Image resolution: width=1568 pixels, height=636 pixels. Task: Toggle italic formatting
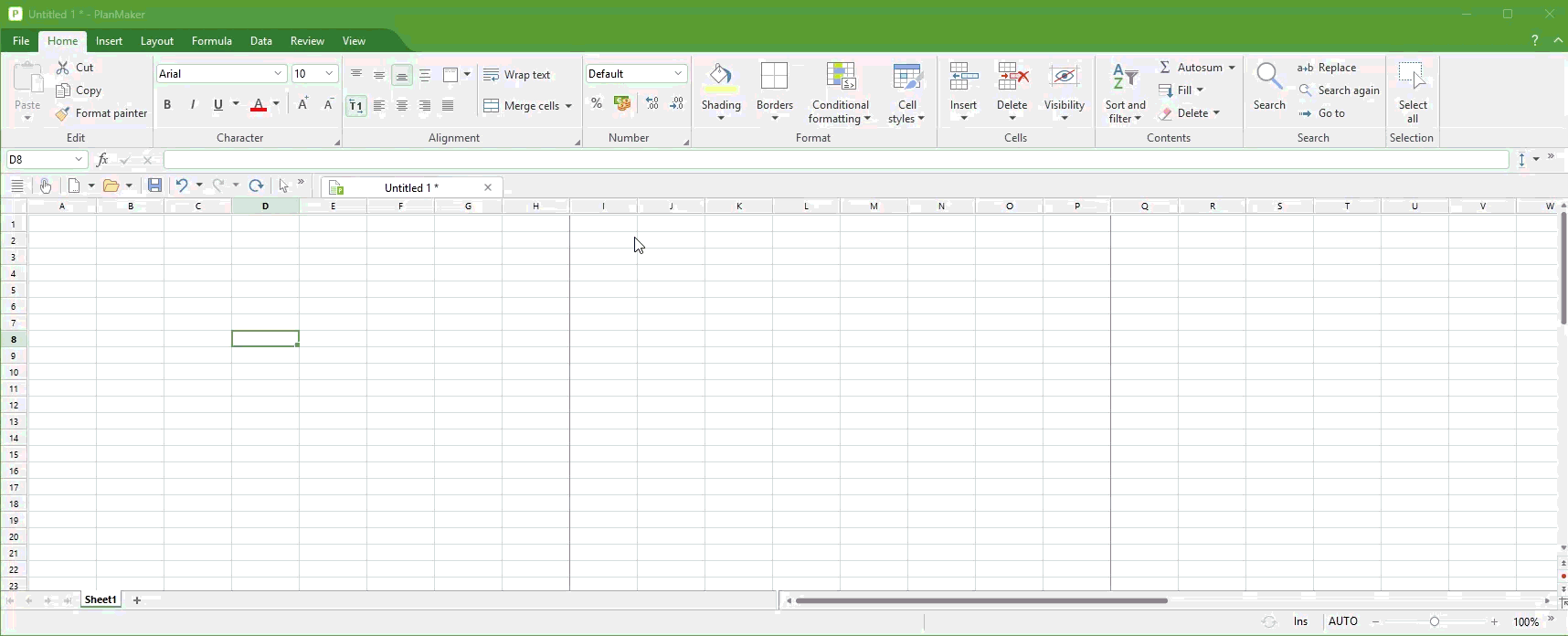pyautogui.click(x=194, y=105)
